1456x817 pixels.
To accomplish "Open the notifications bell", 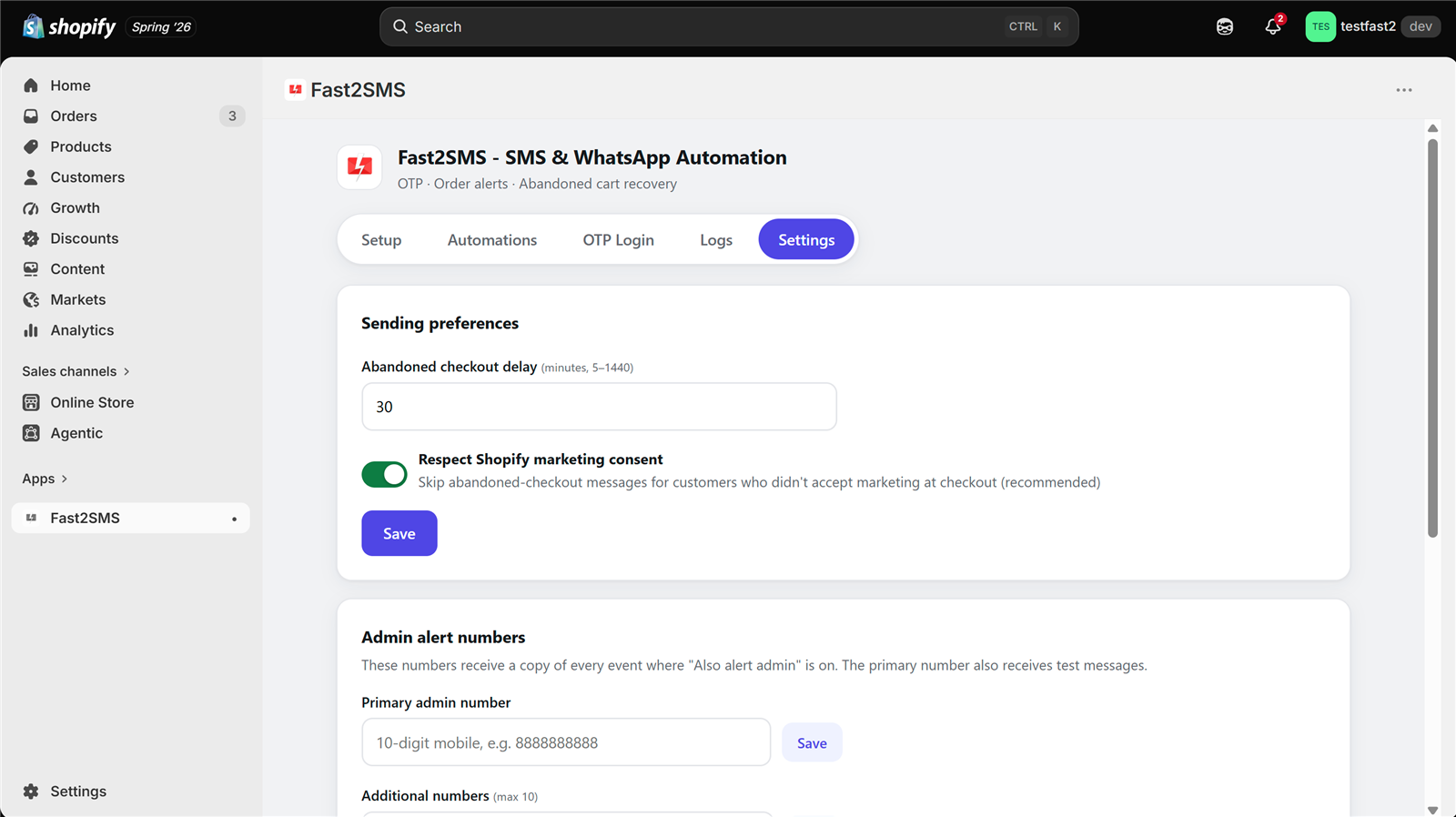I will click(1273, 26).
